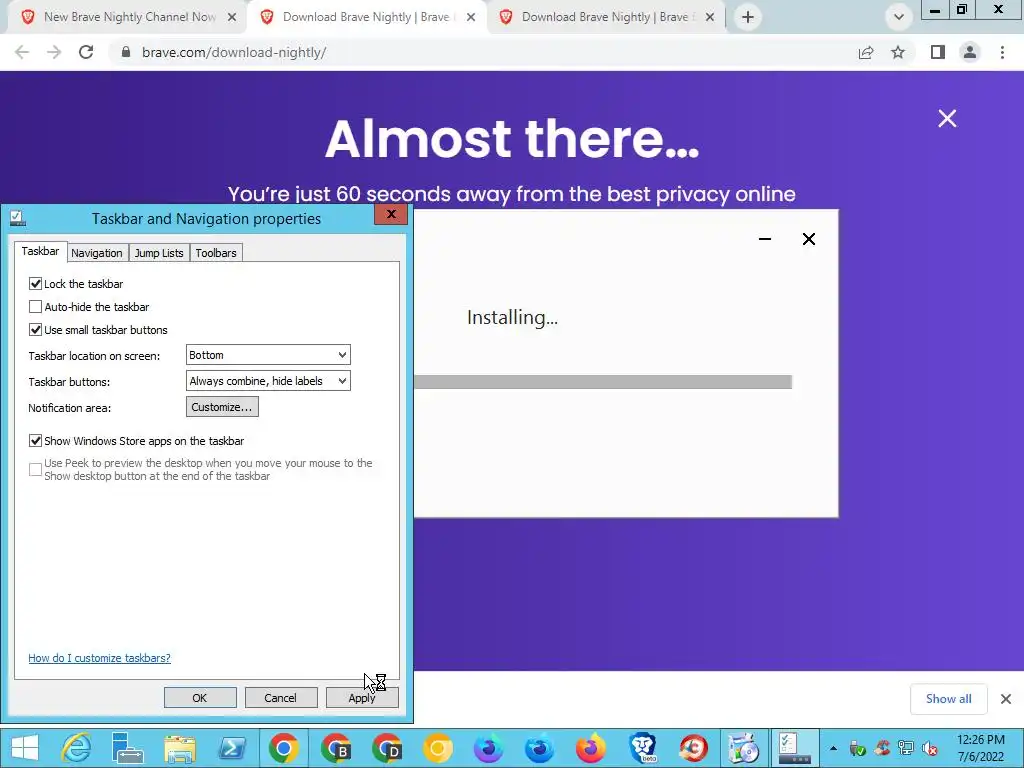Open the tab search dropdown arrow
The height and width of the screenshot is (768, 1024).
899,17
